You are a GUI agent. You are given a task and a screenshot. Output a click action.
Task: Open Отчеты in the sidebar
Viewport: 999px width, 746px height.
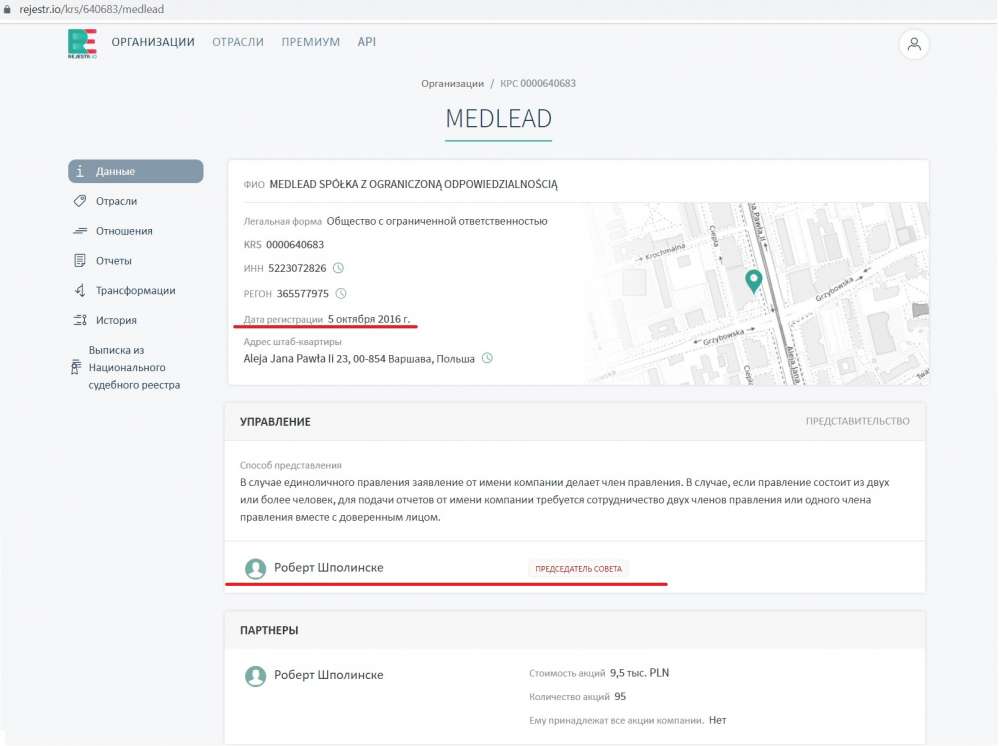point(114,261)
